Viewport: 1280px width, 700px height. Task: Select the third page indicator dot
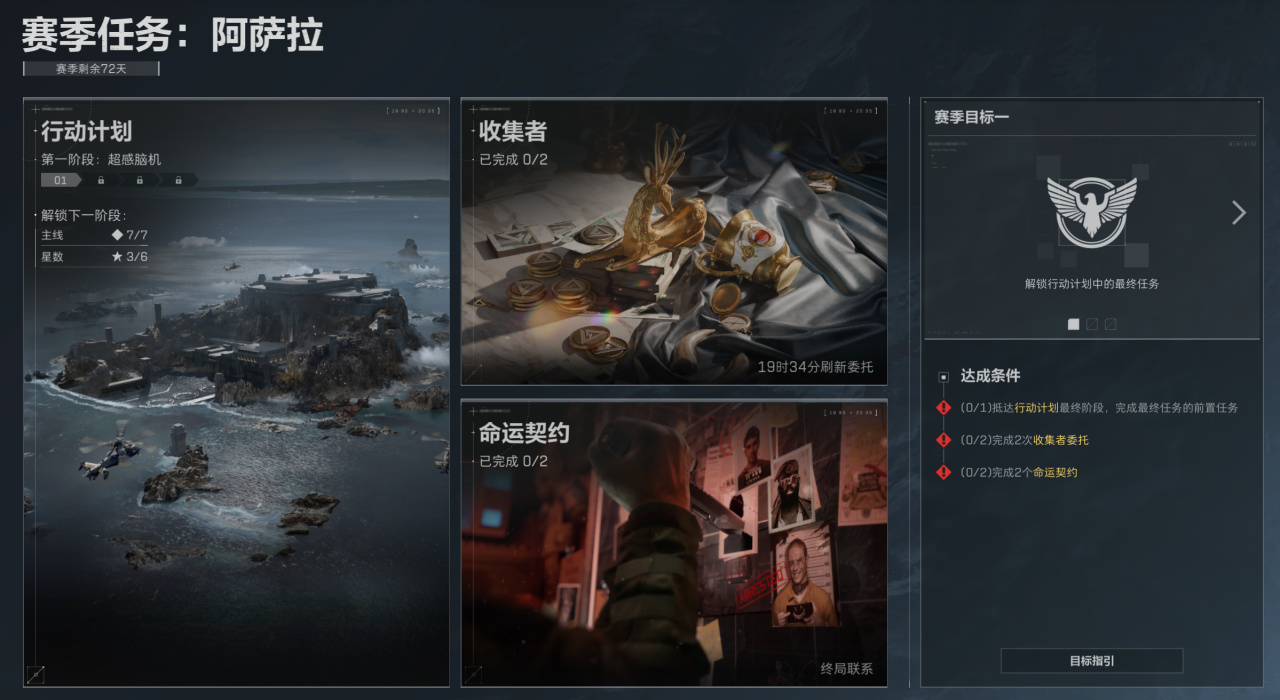(1110, 324)
